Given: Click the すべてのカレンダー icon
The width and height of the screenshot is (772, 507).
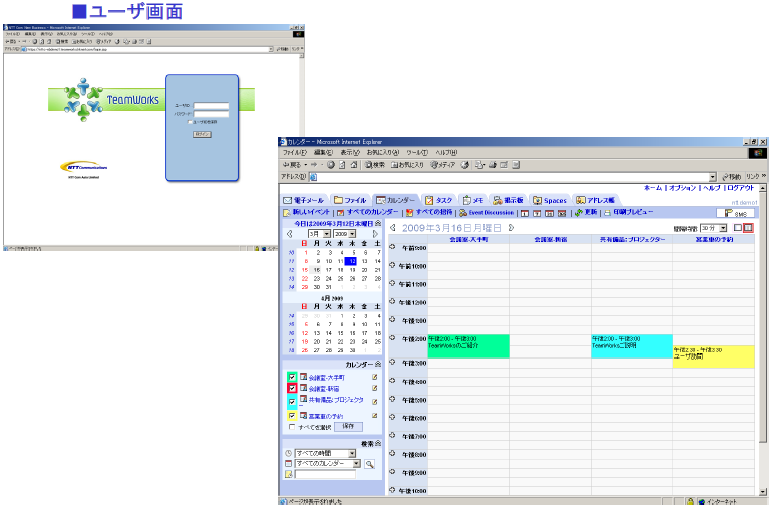Looking at the screenshot, I should click(x=340, y=213).
